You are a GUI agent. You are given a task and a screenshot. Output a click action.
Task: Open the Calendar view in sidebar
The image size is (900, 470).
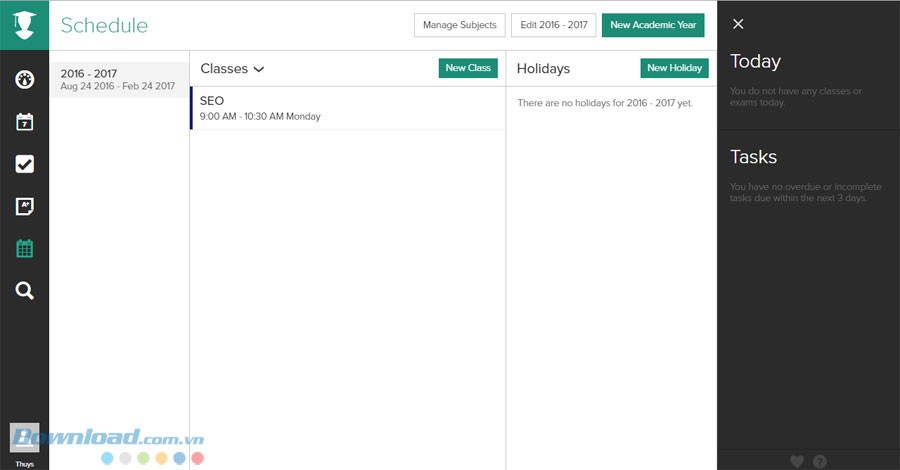25,122
